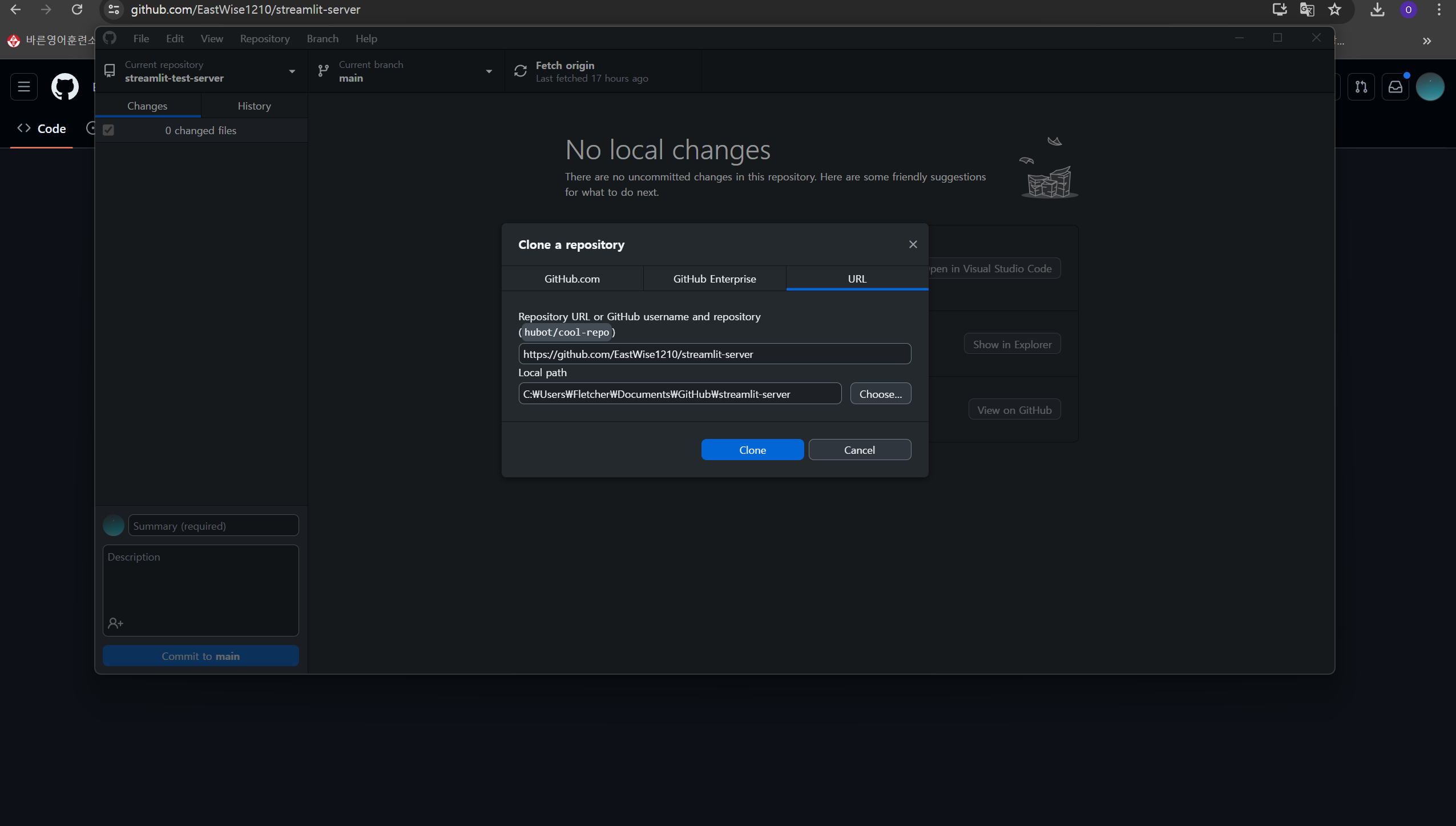Focus the Local path input field
Image resolution: width=1456 pixels, height=826 pixels.
tap(680, 394)
